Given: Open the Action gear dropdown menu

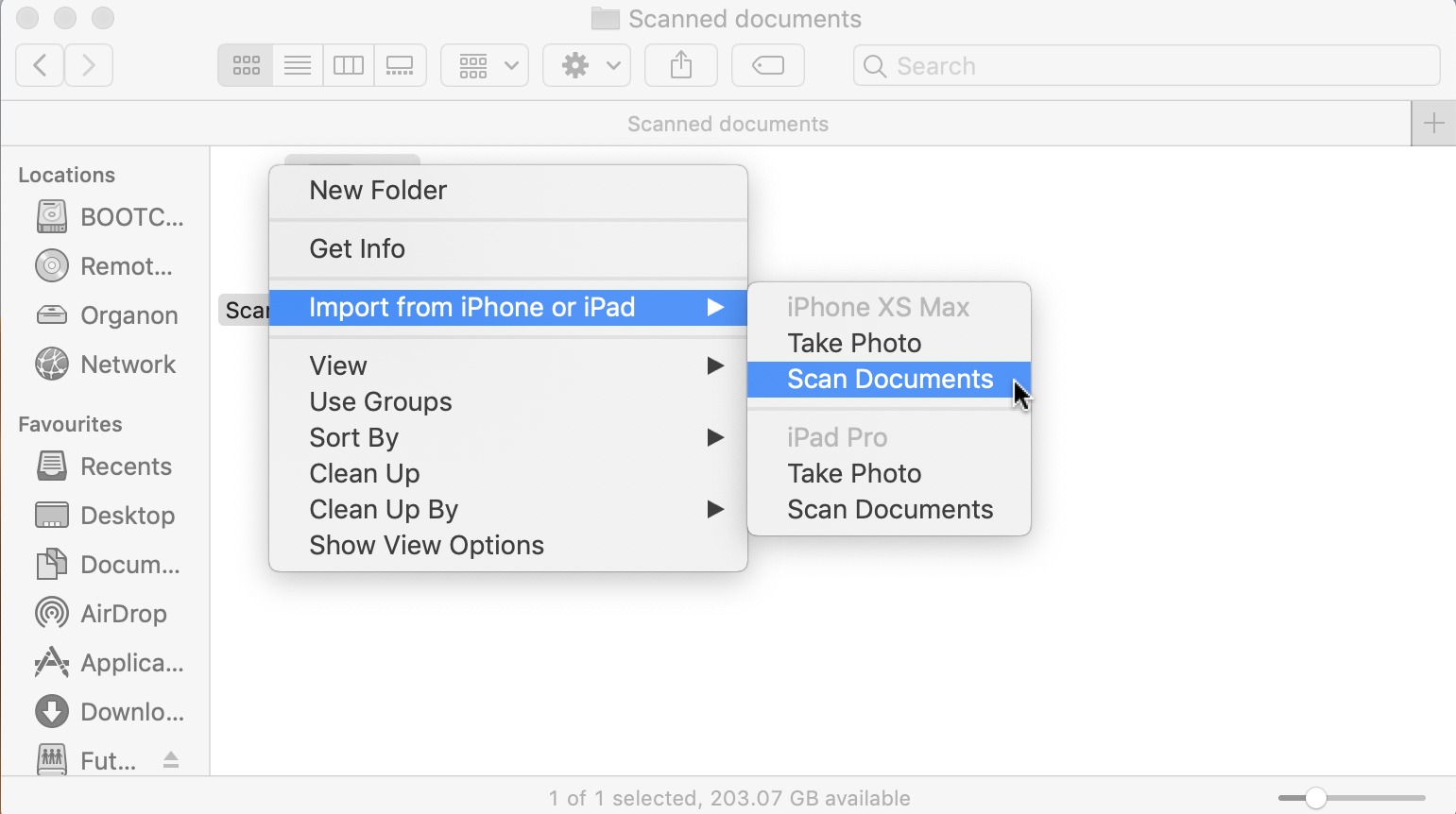Looking at the screenshot, I should pyautogui.click(x=587, y=65).
